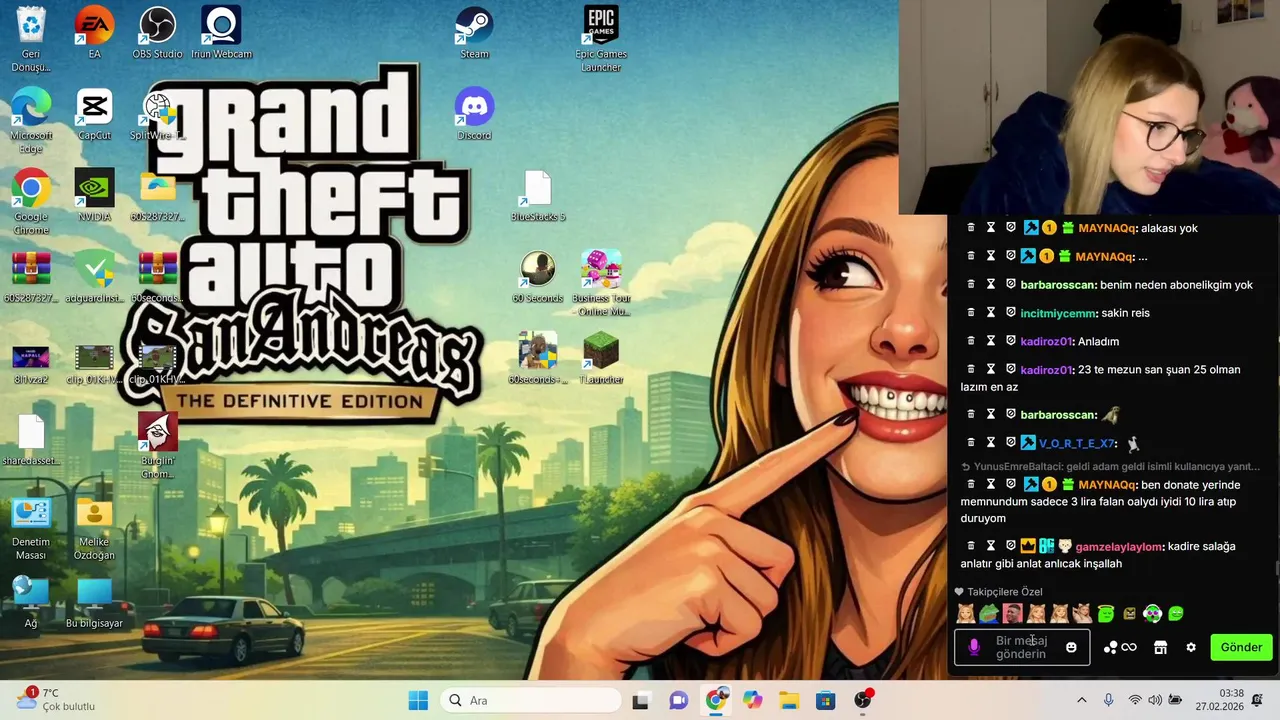This screenshot has width=1280, height=720.
Task: Click username incitmiycemm in chat
Action: tap(1059, 313)
